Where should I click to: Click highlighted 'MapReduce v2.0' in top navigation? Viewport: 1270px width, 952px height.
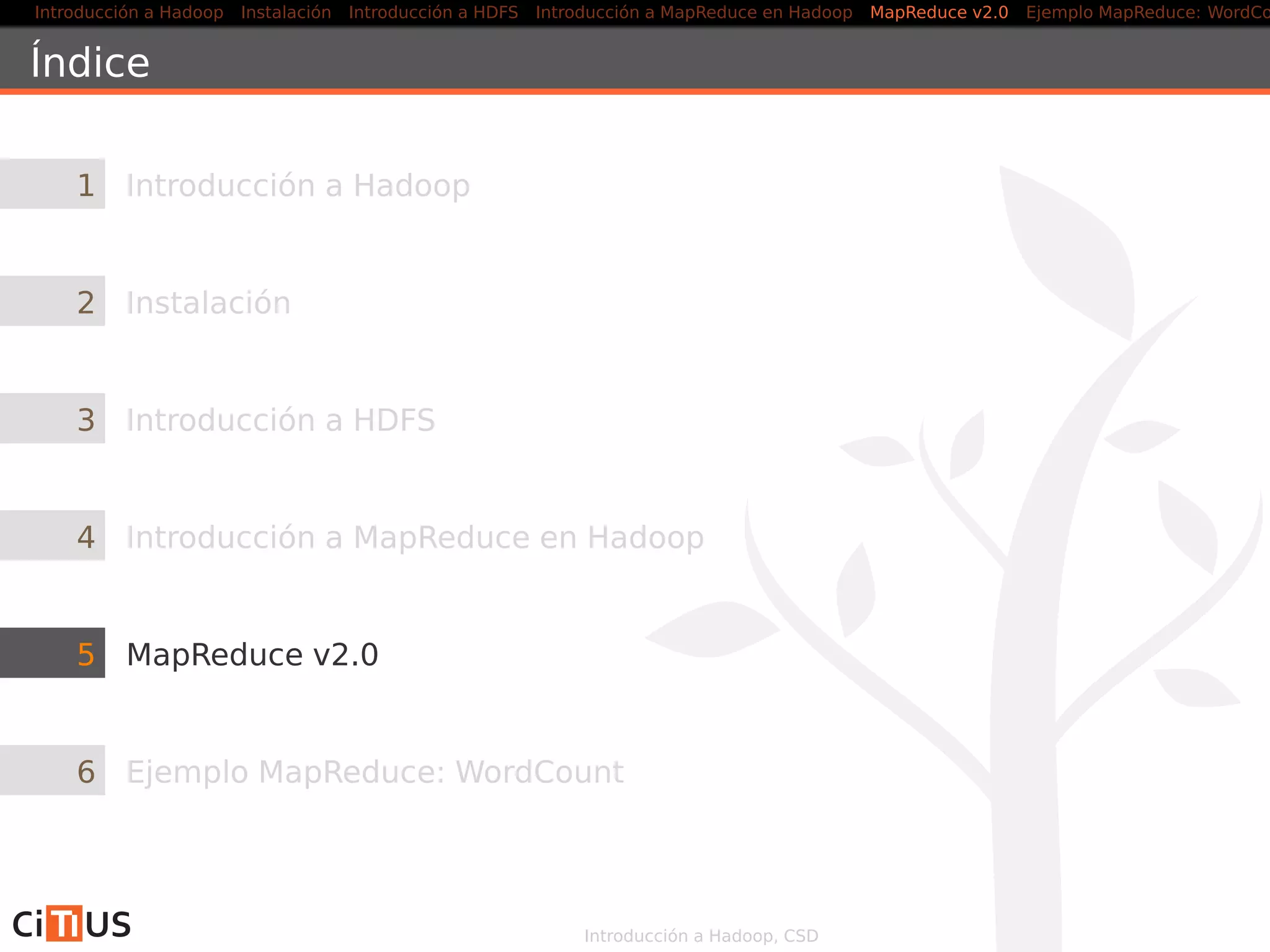click(x=939, y=12)
